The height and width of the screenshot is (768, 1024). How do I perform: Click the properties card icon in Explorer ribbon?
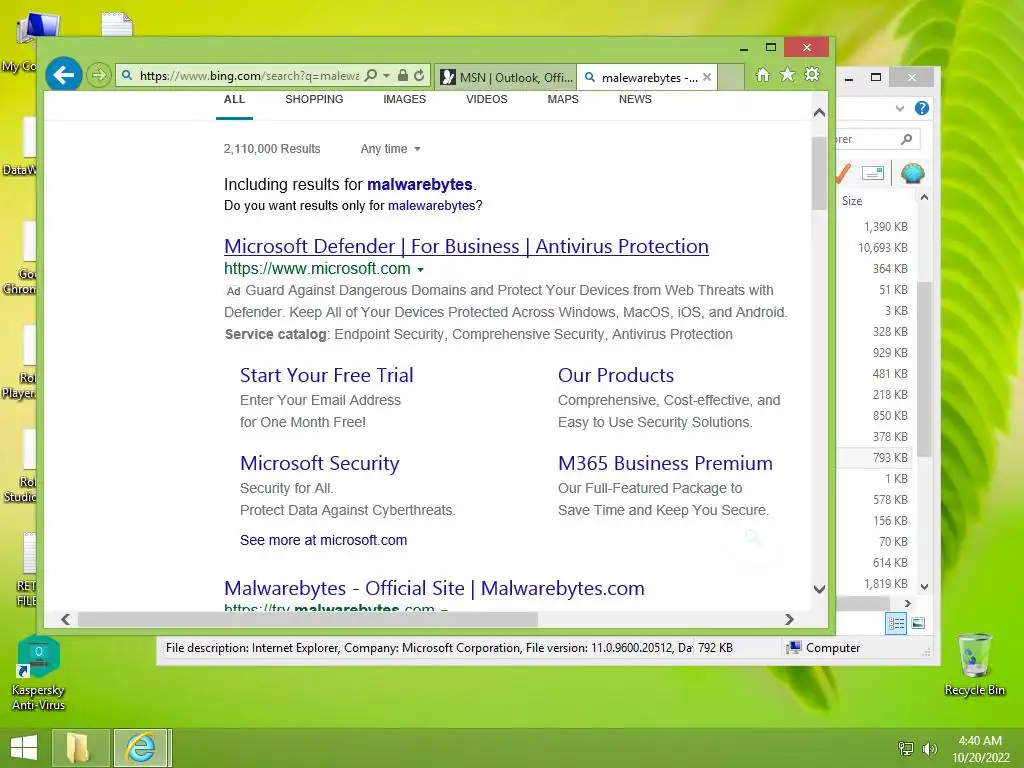pyautogui.click(x=873, y=173)
